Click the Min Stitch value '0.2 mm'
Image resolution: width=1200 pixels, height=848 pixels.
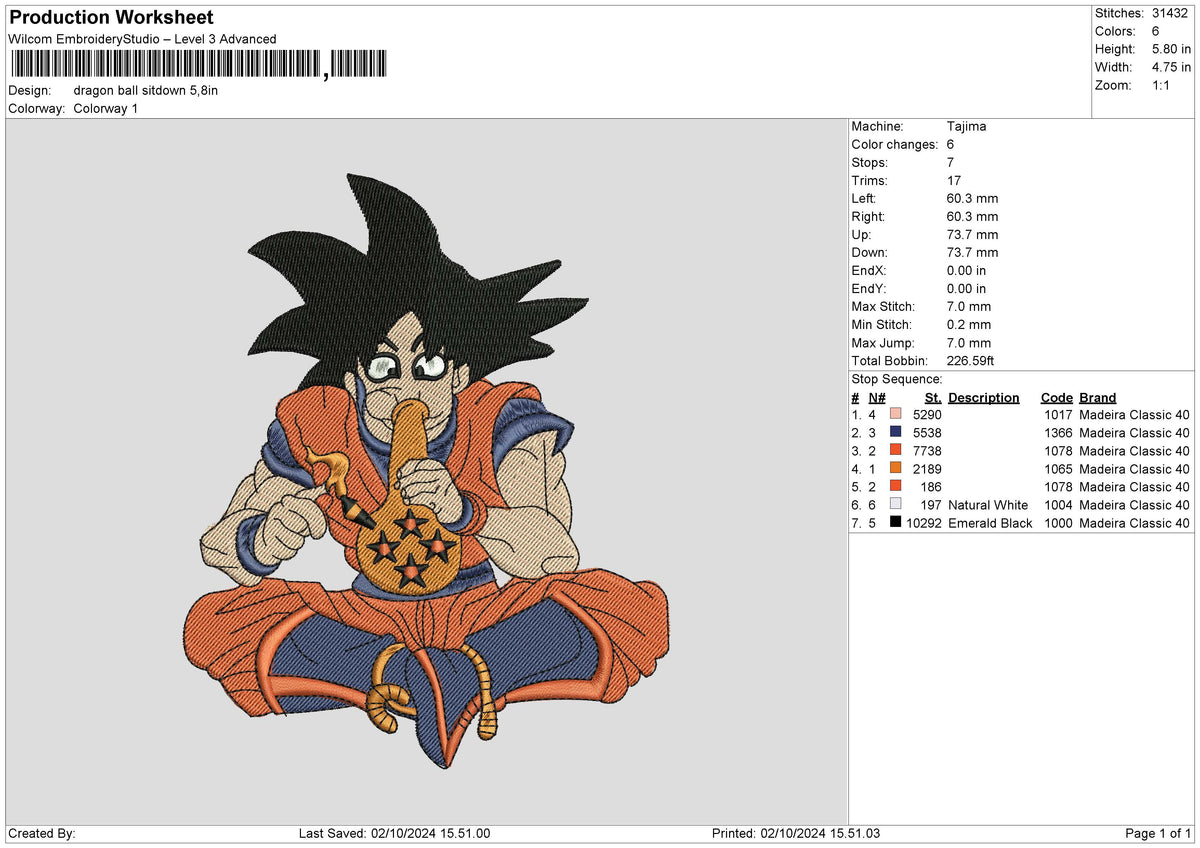[969, 324]
